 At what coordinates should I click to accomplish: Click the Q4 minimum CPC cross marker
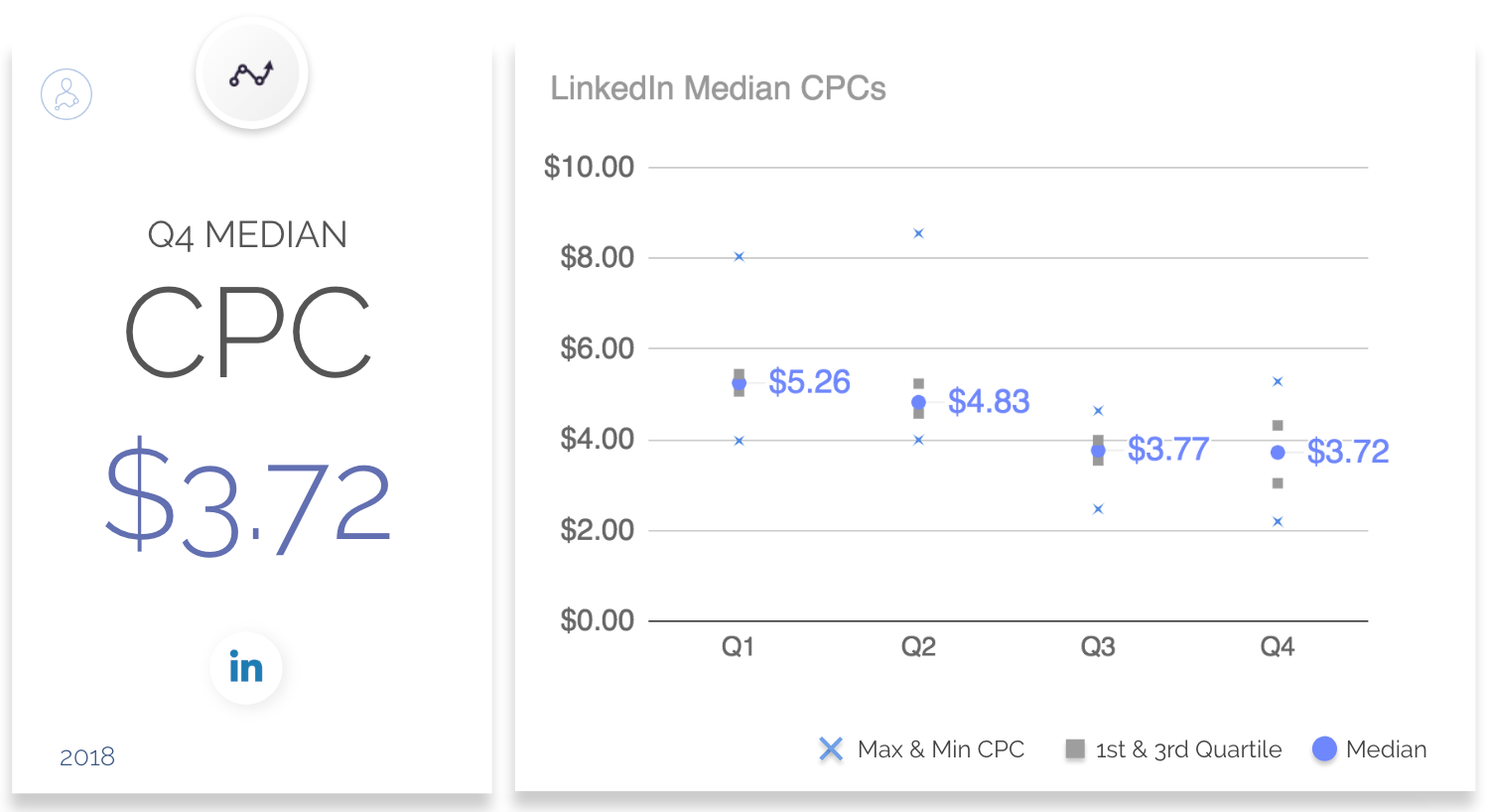point(1278,521)
